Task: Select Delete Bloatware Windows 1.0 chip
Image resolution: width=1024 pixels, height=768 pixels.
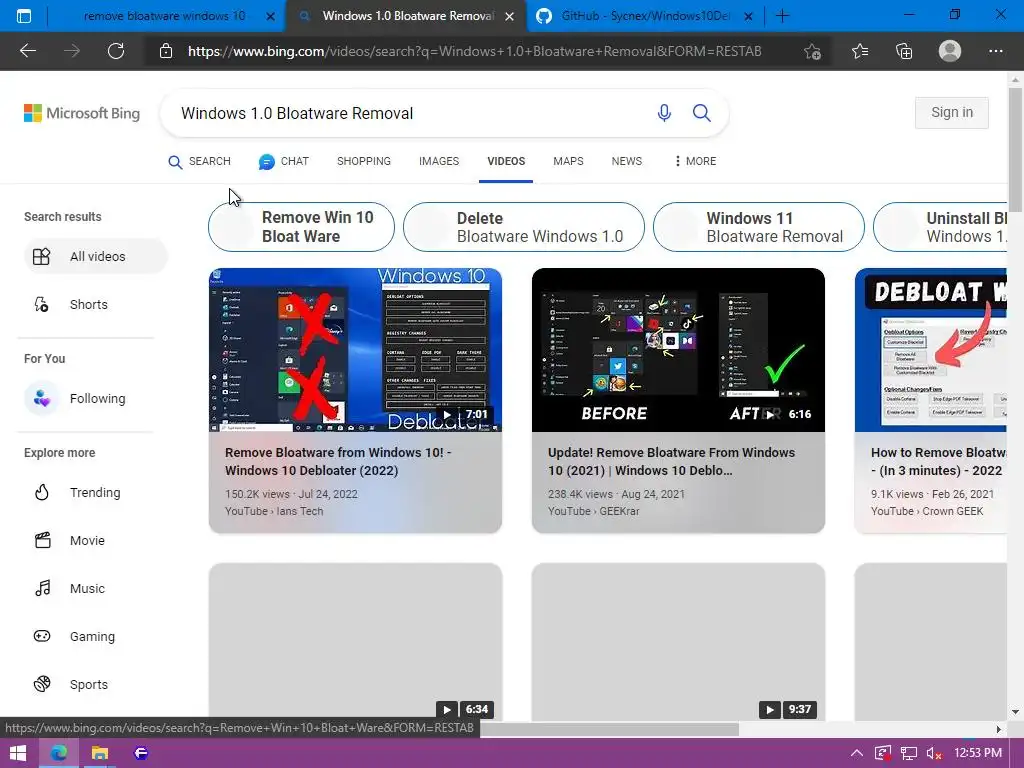Action: [x=524, y=227]
